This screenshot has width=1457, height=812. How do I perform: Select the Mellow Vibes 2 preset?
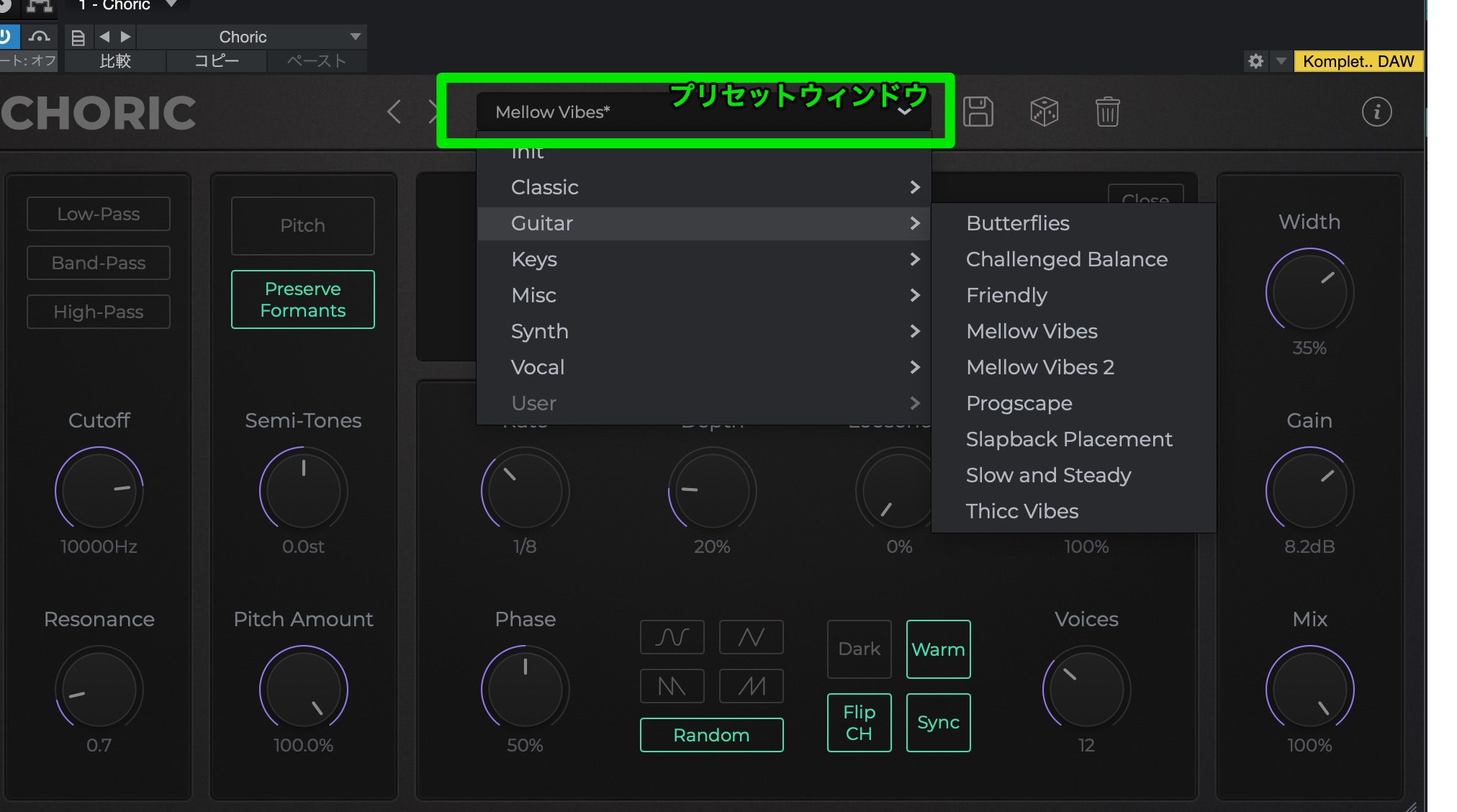(x=1039, y=367)
